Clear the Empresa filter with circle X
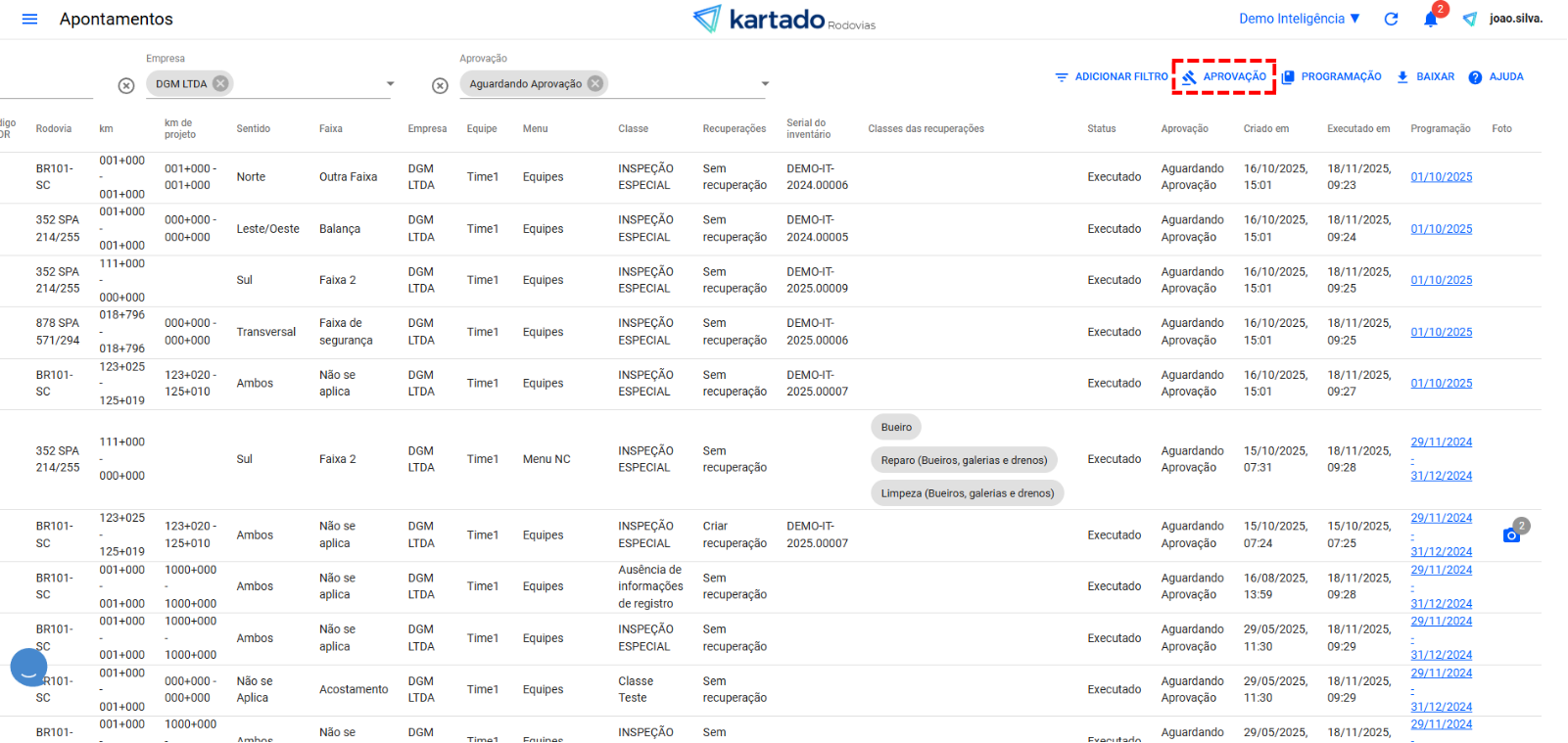 coord(126,86)
